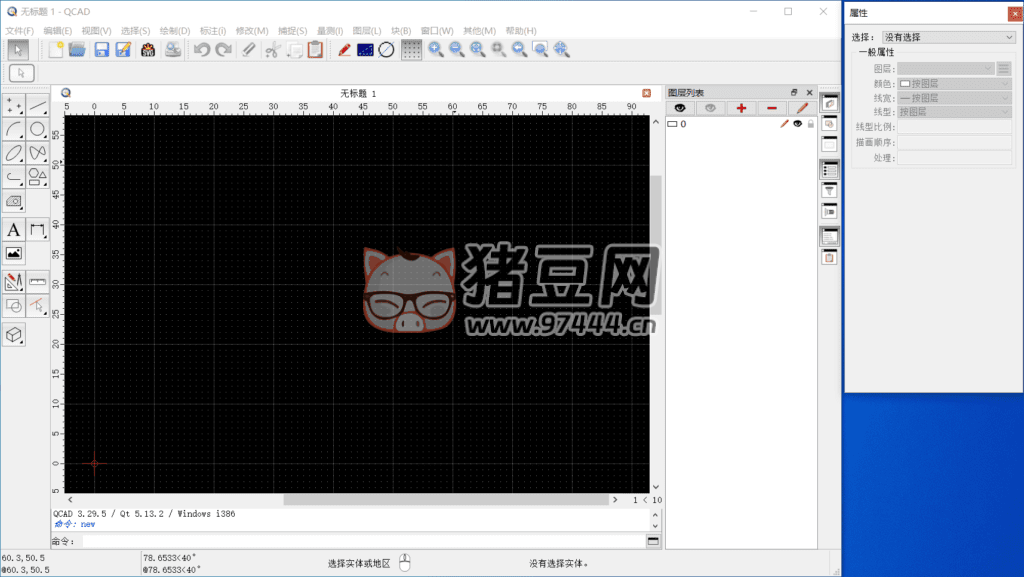Open the Dimension tools icon
Viewport: 1024px width, 577px height.
(38, 230)
